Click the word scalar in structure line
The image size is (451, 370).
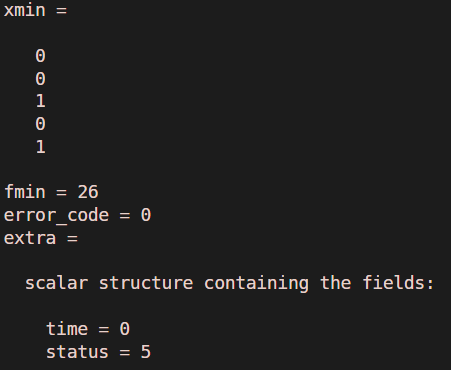(x=57, y=283)
